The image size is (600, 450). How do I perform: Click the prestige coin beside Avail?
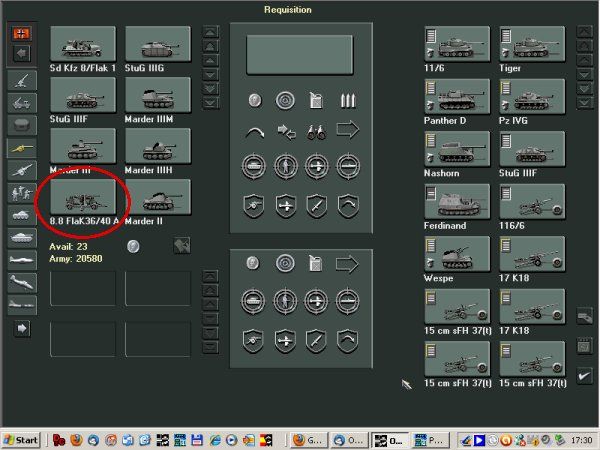pos(133,246)
